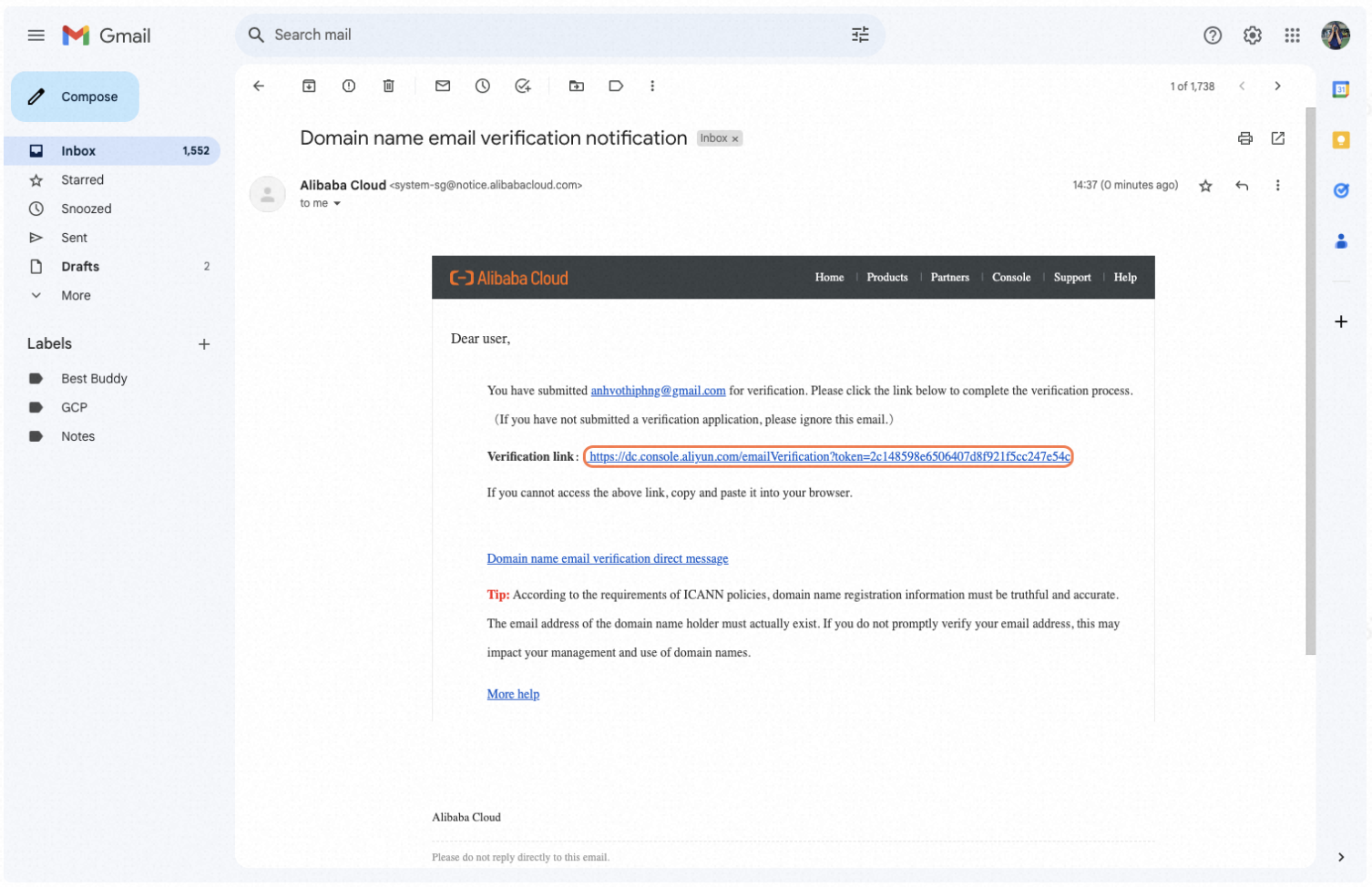Open the search options filter icon

click(859, 35)
